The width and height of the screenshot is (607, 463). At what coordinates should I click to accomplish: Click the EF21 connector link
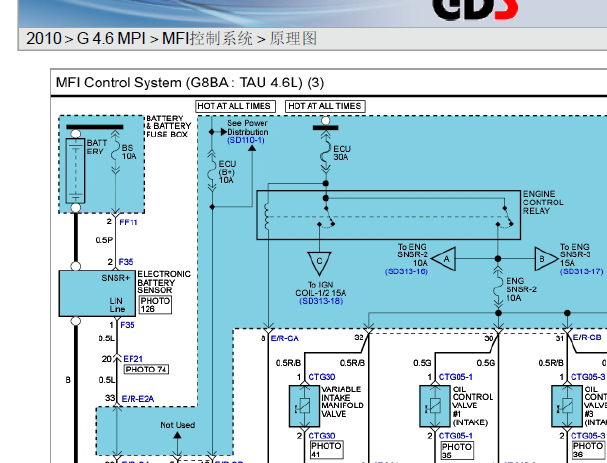(133, 359)
